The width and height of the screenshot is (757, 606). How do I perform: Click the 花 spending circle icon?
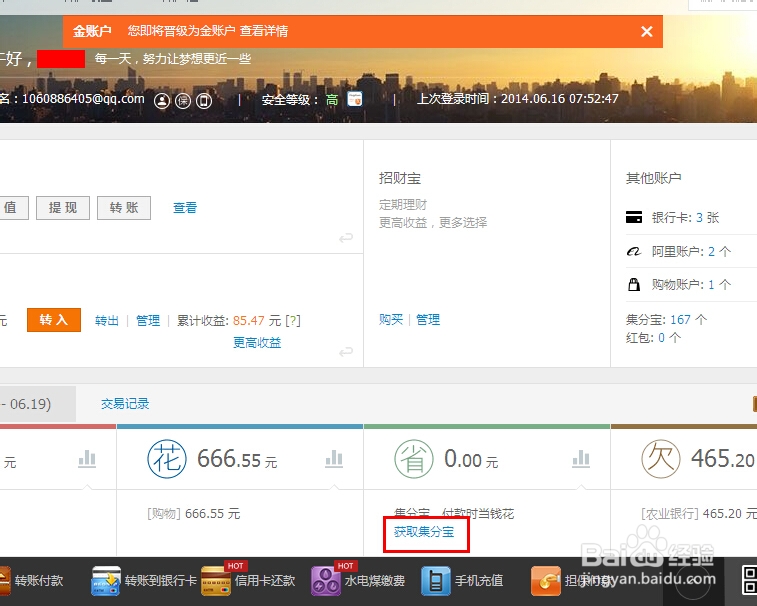[167, 459]
